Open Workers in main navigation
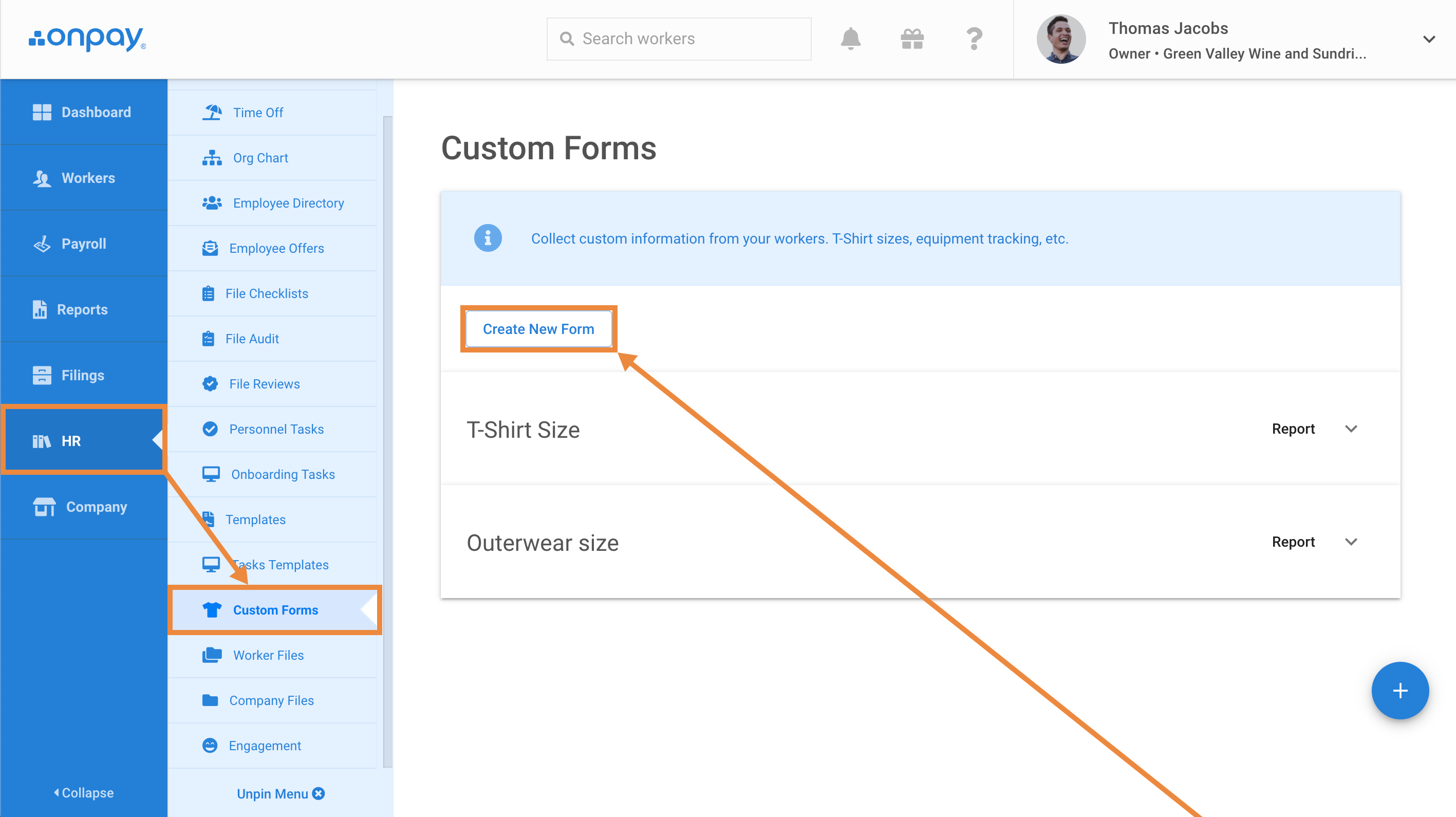The width and height of the screenshot is (1456, 817). click(84, 178)
